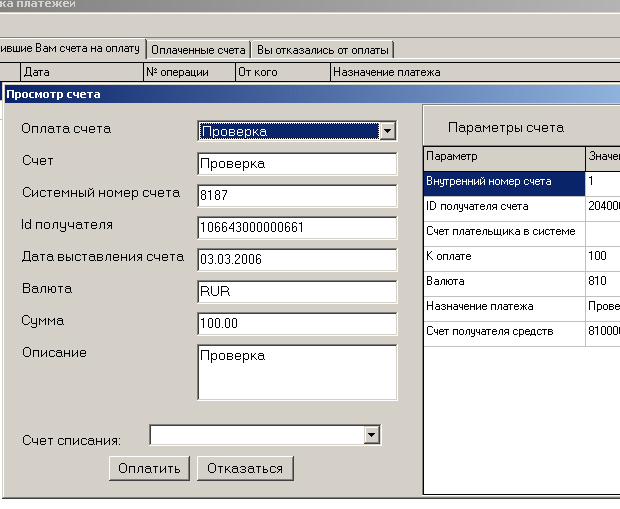Viewport: 620px width, 509px height.
Task: Open the Вы отказались от оплаты tab
Action: click(x=321, y=49)
